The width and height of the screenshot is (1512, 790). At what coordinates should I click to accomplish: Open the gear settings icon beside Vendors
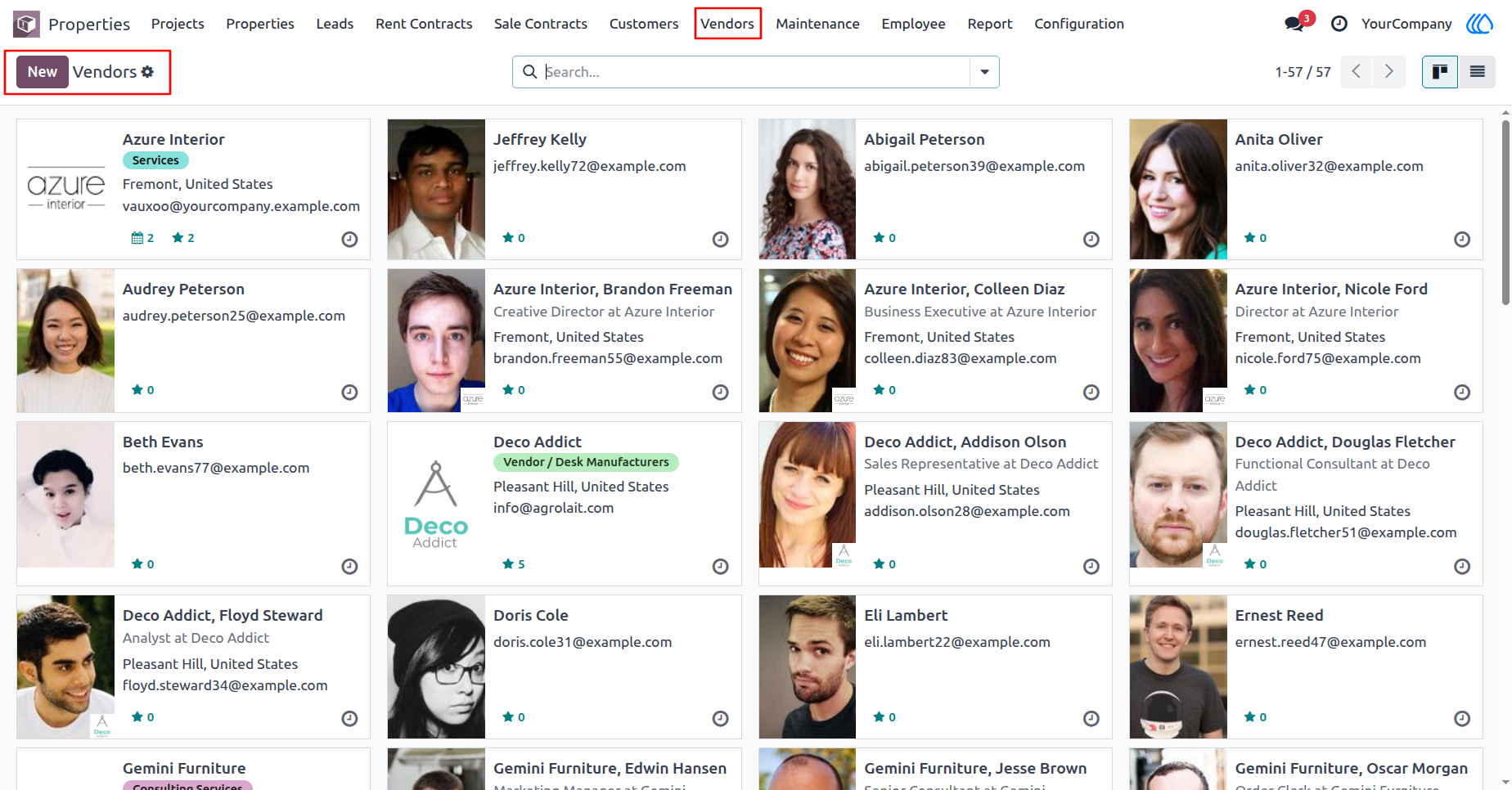click(x=147, y=72)
